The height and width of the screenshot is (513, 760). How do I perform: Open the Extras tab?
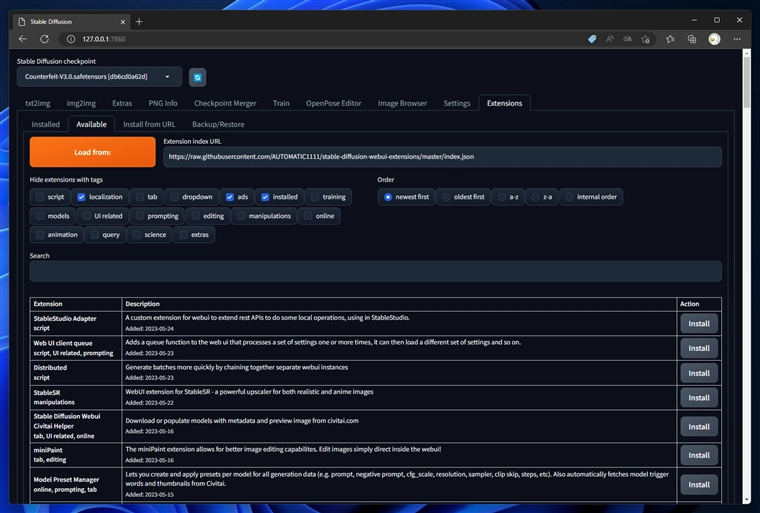coord(122,103)
